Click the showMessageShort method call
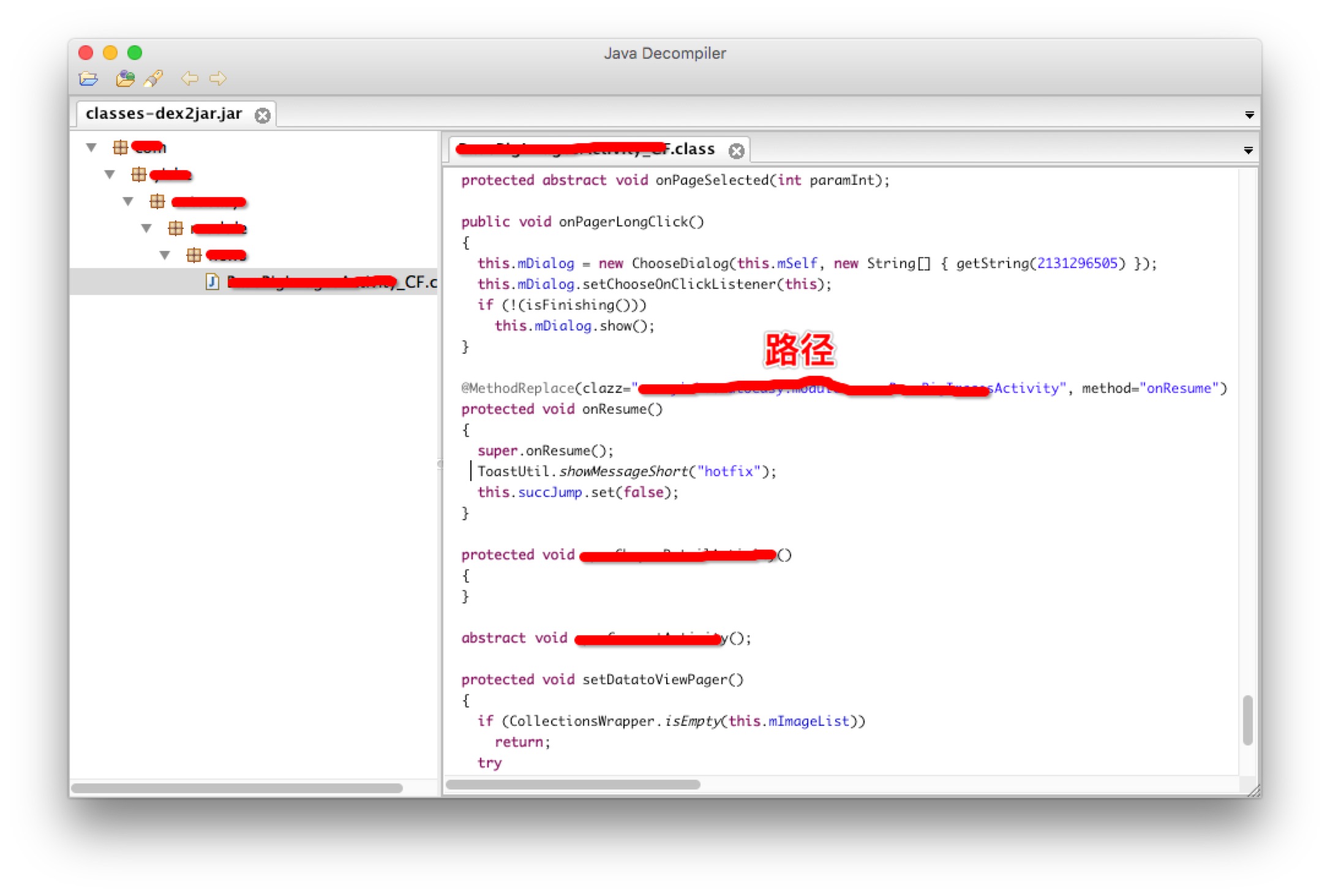1330x896 pixels. (x=623, y=472)
